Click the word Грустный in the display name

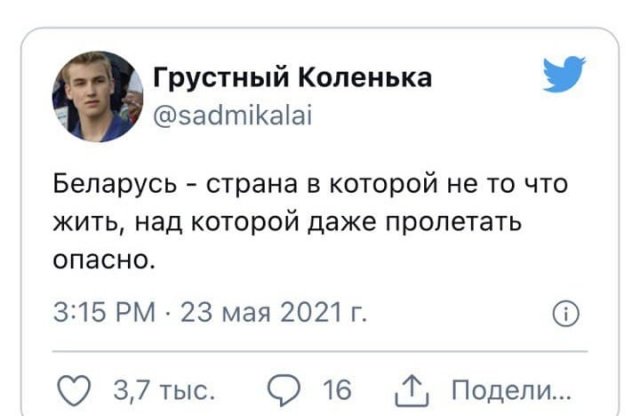click(213, 77)
